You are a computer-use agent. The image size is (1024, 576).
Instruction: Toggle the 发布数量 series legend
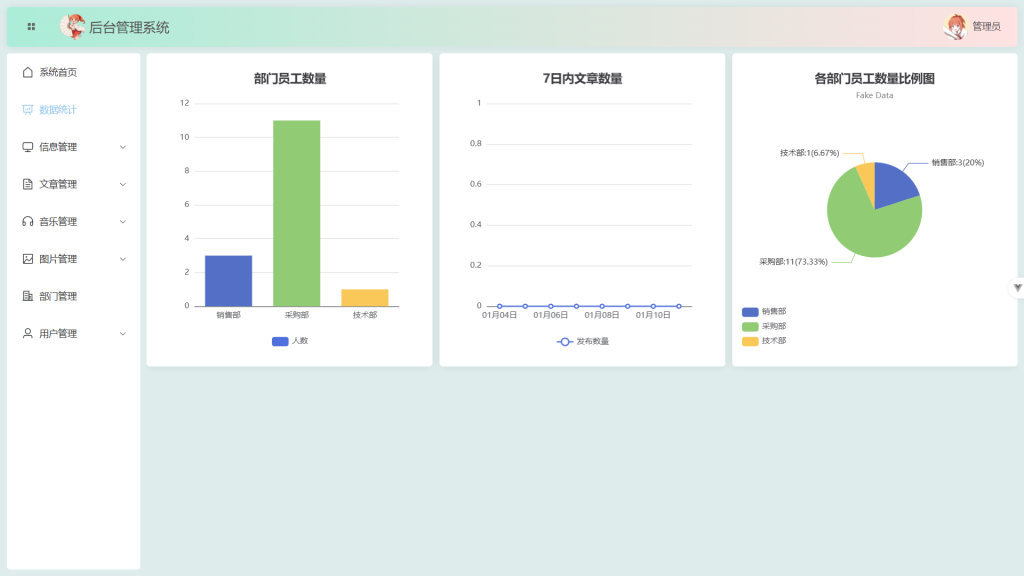pyautogui.click(x=582, y=341)
